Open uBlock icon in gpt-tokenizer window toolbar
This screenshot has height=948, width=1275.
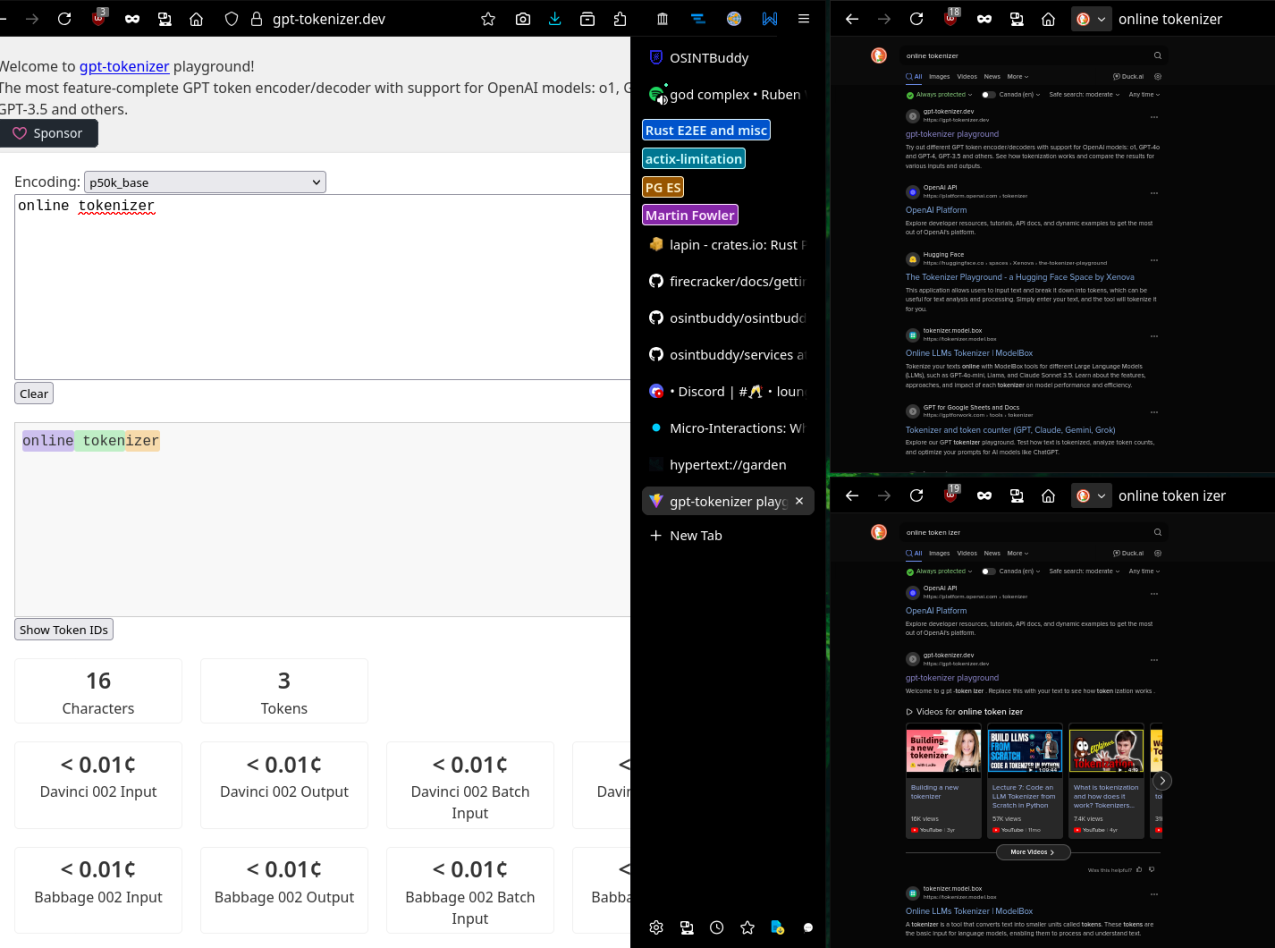pos(99,19)
